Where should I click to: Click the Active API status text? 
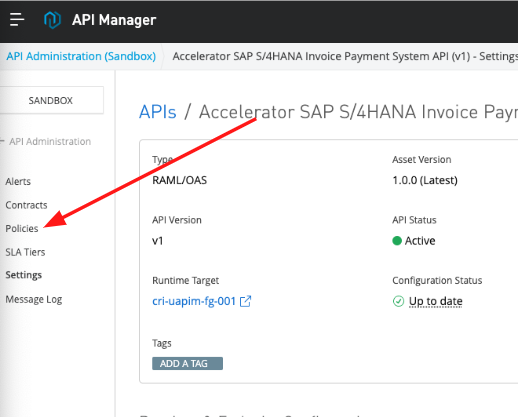420,241
